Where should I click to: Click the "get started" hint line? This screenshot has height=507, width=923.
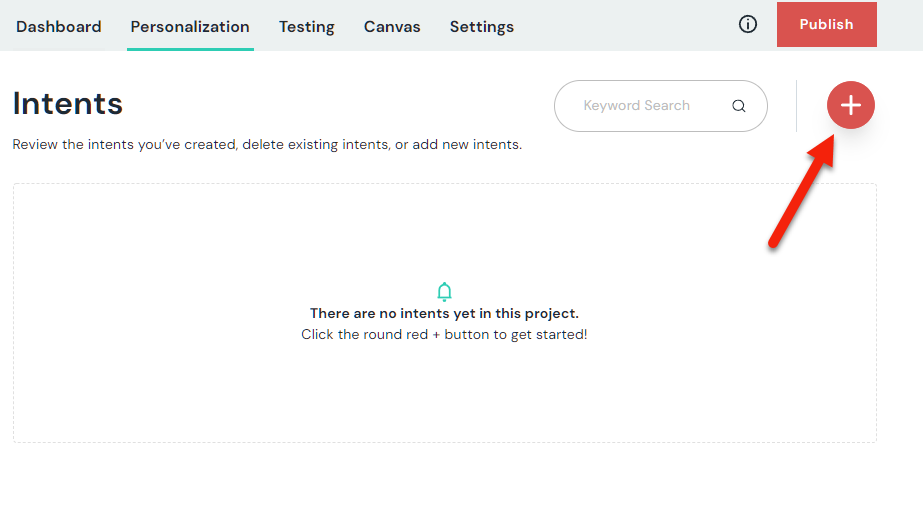click(x=444, y=334)
